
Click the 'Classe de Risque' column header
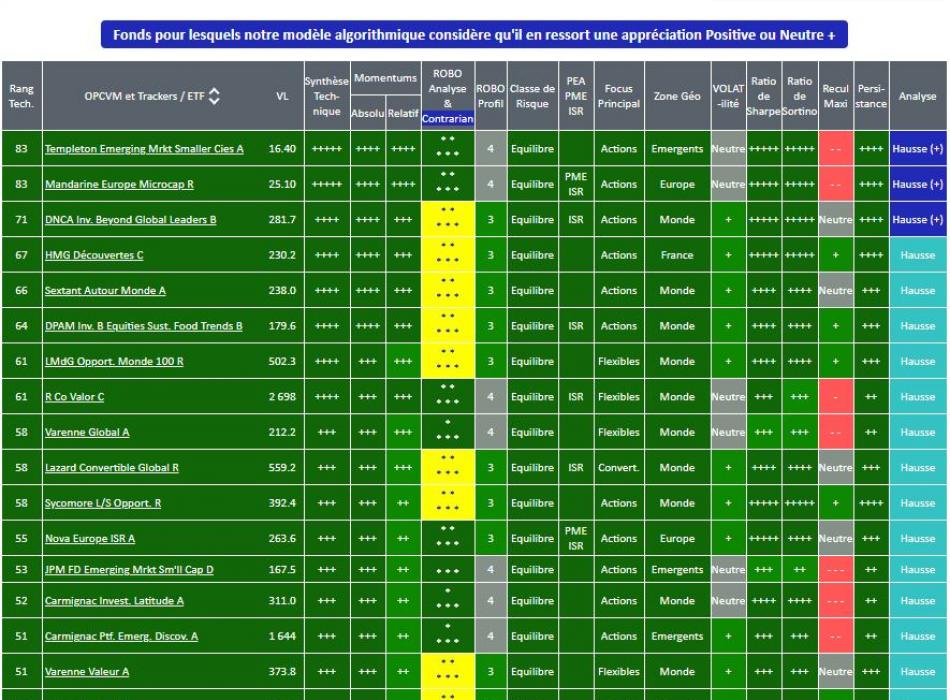point(533,96)
